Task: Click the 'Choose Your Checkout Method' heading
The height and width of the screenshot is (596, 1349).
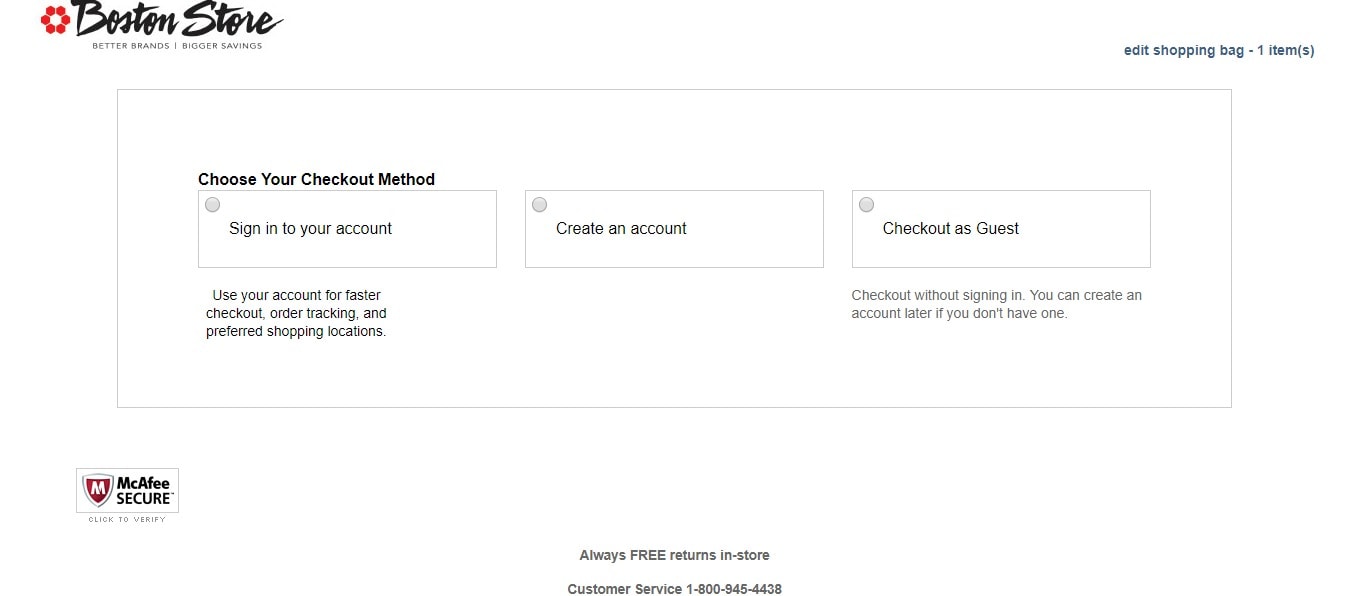Action: [316, 180]
